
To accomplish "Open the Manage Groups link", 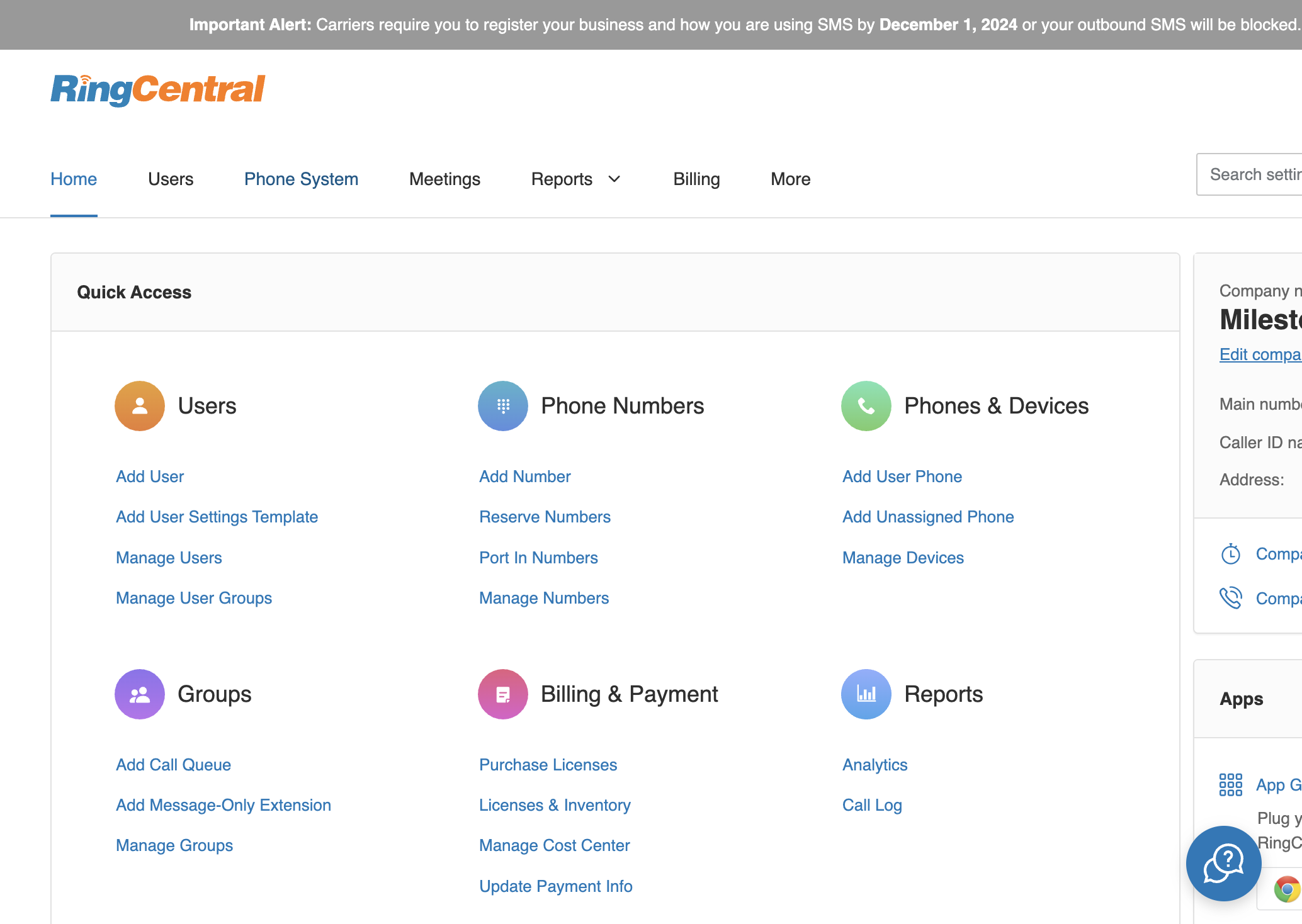I will point(174,845).
